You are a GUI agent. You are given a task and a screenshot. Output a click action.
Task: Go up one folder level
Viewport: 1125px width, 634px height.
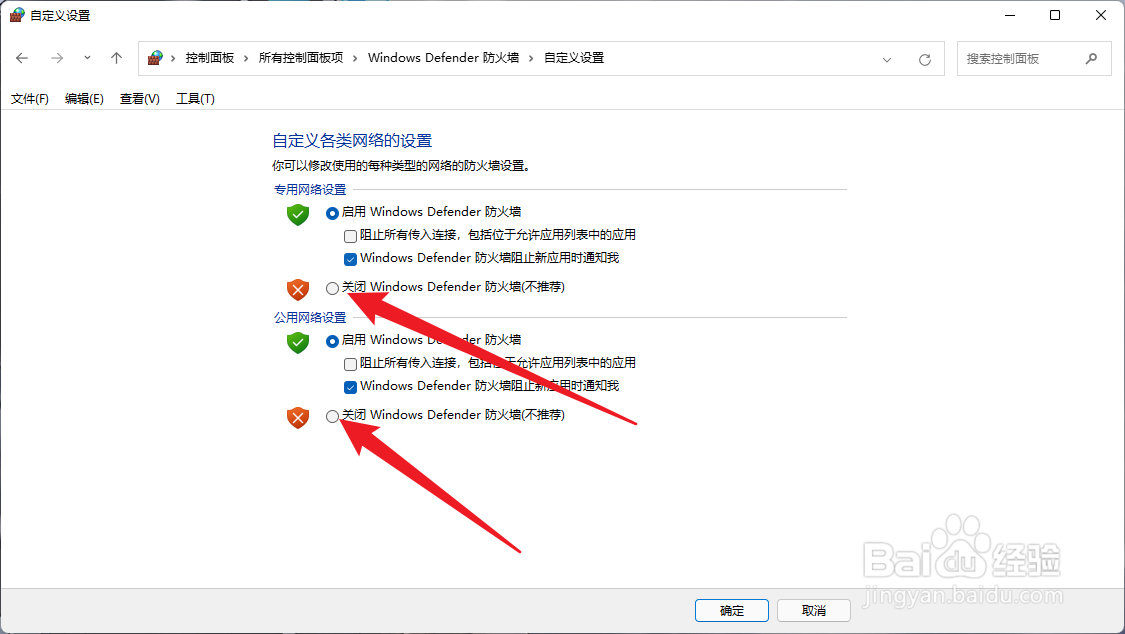116,58
